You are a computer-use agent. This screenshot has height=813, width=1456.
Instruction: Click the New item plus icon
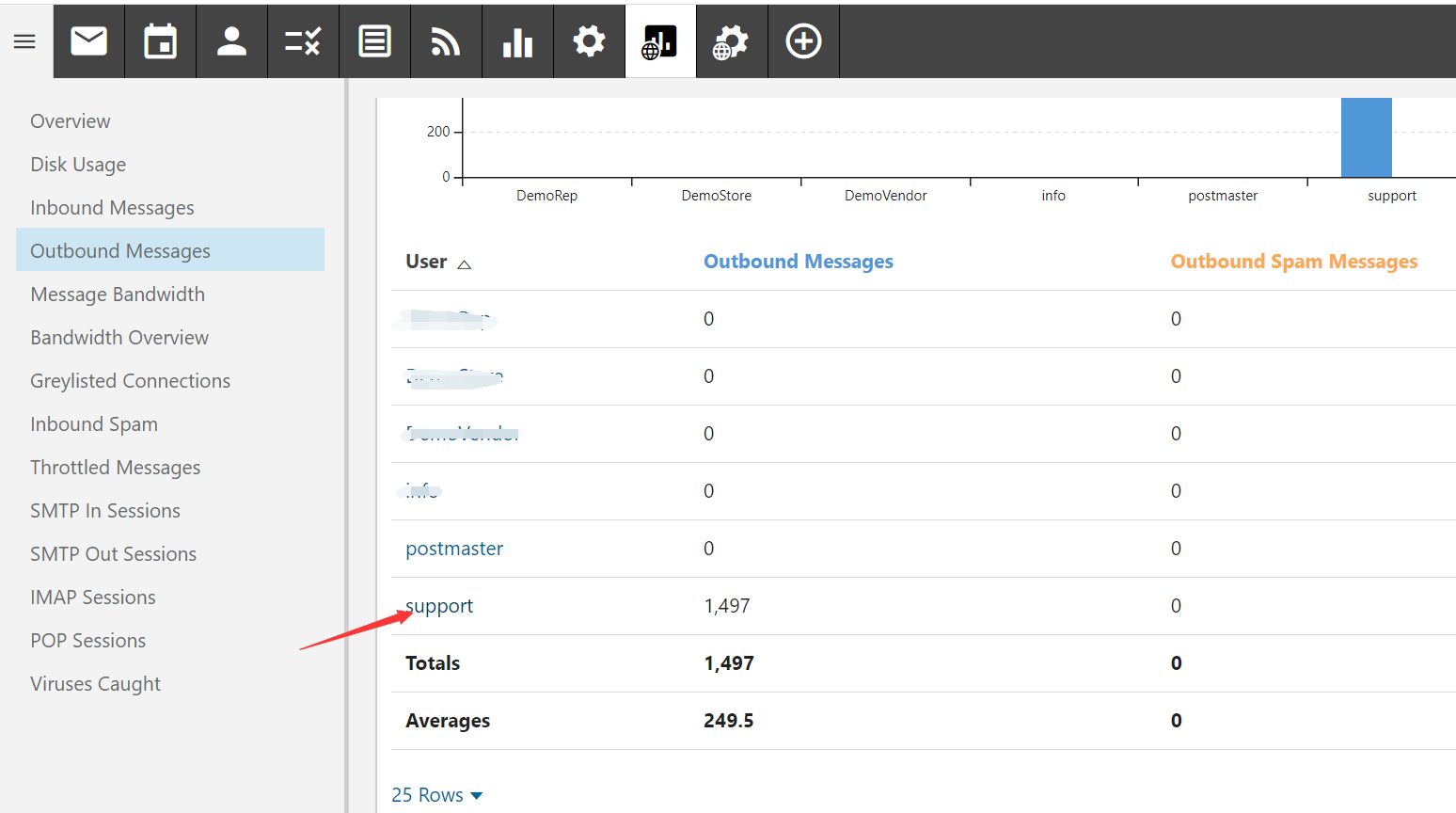pos(803,40)
